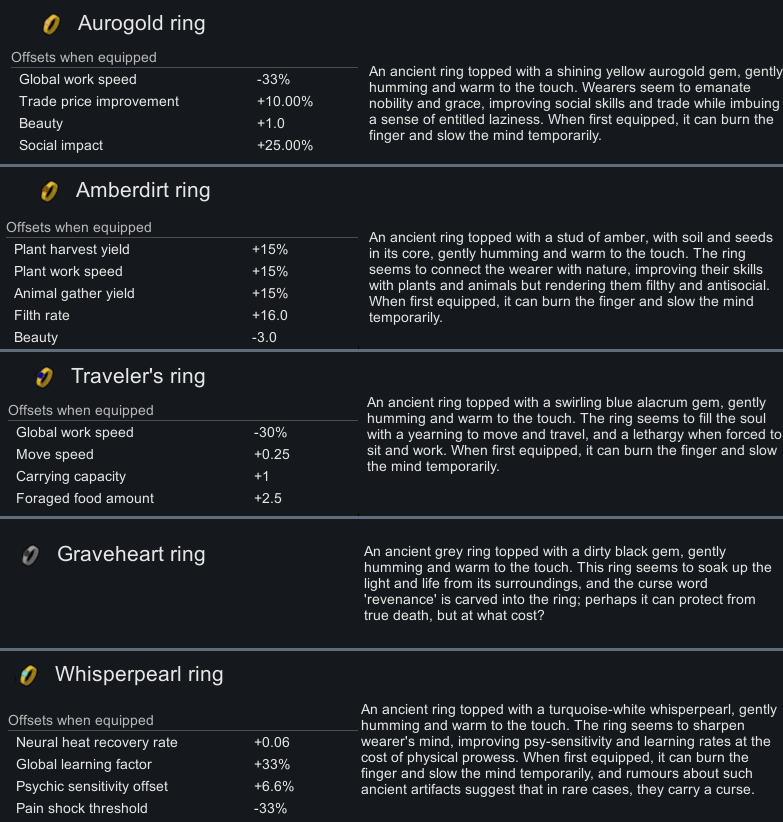This screenshot has height=822, width=783.
Task: Select the Neural heat recovery rate row
Action: (x=182, y=743)
